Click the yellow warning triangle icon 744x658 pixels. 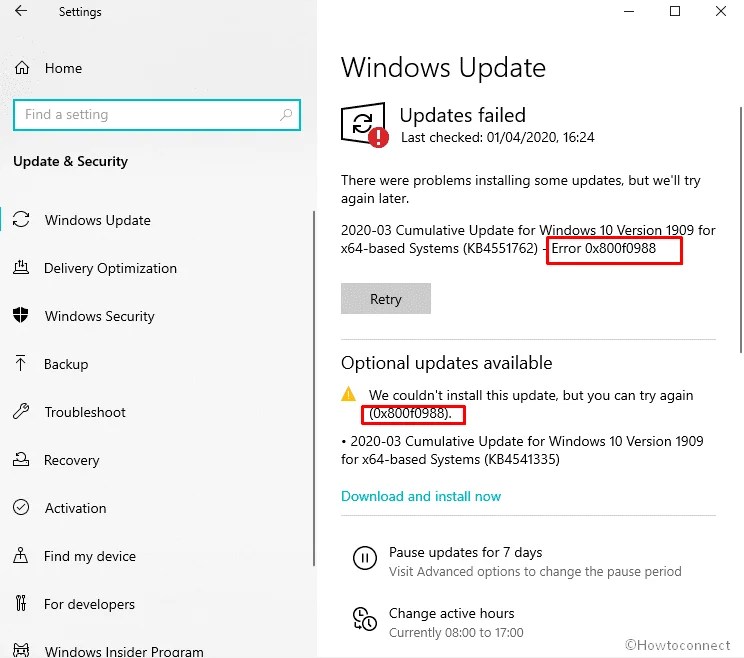pos(348,394)
